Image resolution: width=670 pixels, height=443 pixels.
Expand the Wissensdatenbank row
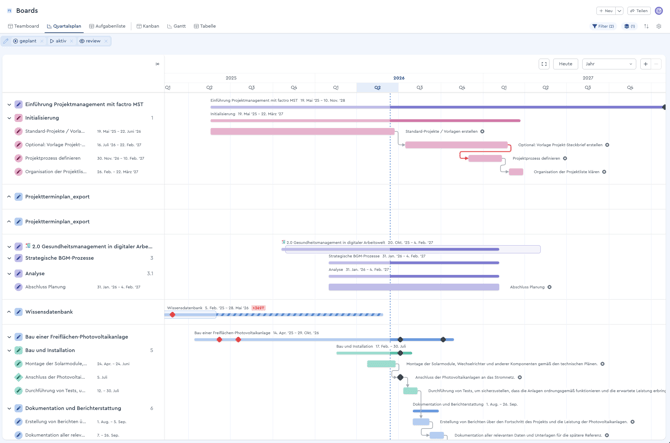click(9, 312)
